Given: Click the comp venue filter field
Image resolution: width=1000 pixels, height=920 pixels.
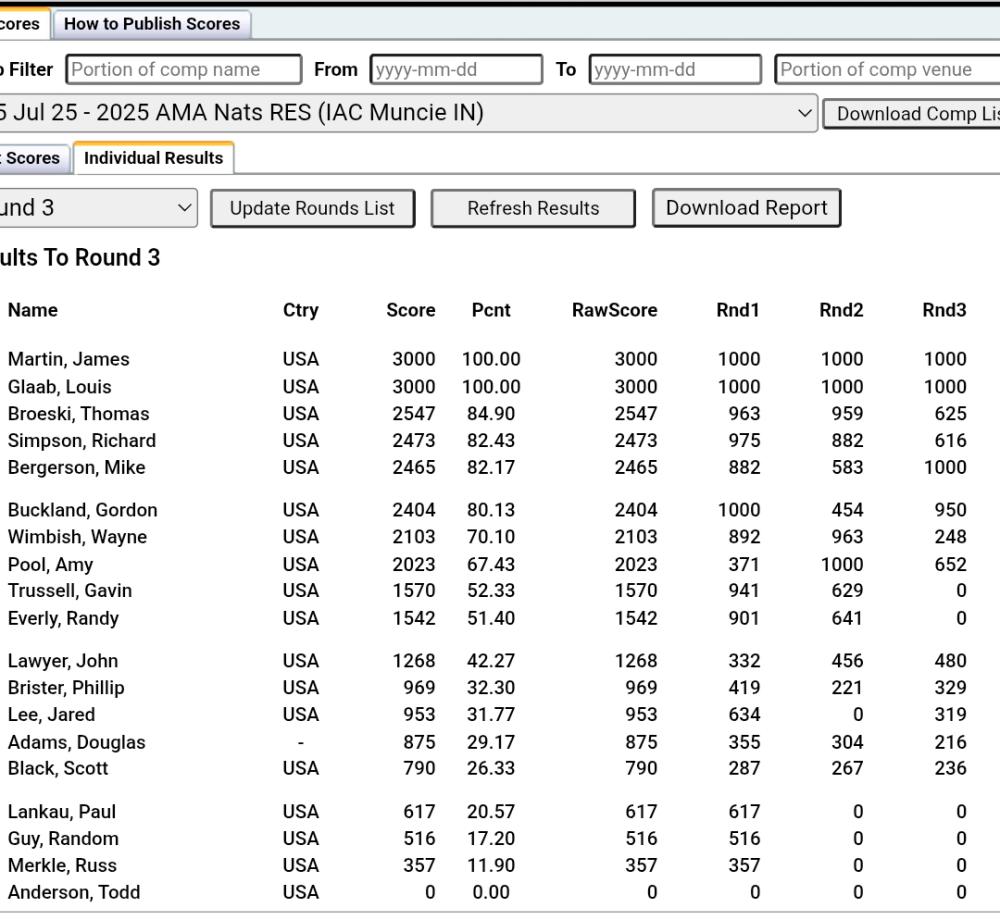Looking at the screenshot, I should pyautogui.click(x=887, y=69).
